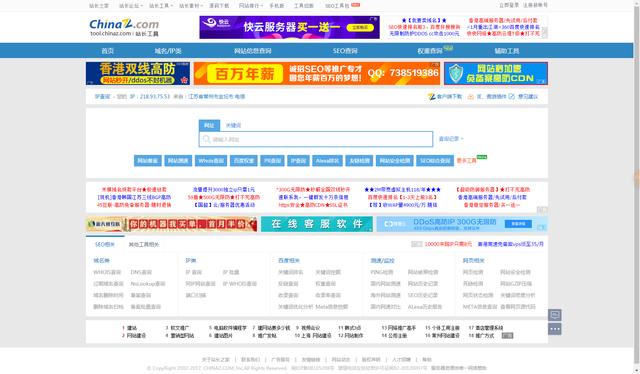This screenshot has width=640, height=374.
Task: Switch to the 关键词 search tab
Action: tap(233, 125)
